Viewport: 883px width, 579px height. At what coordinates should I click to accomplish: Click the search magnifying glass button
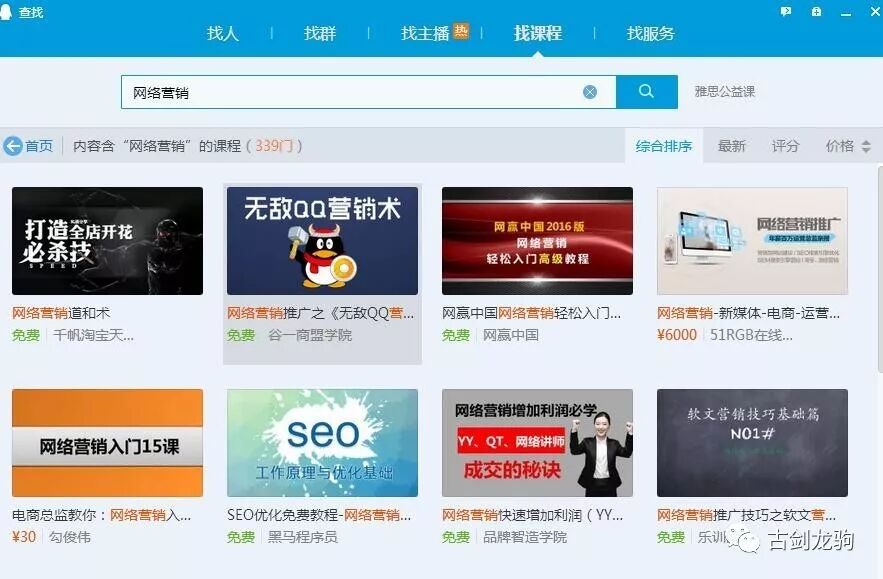645,91
